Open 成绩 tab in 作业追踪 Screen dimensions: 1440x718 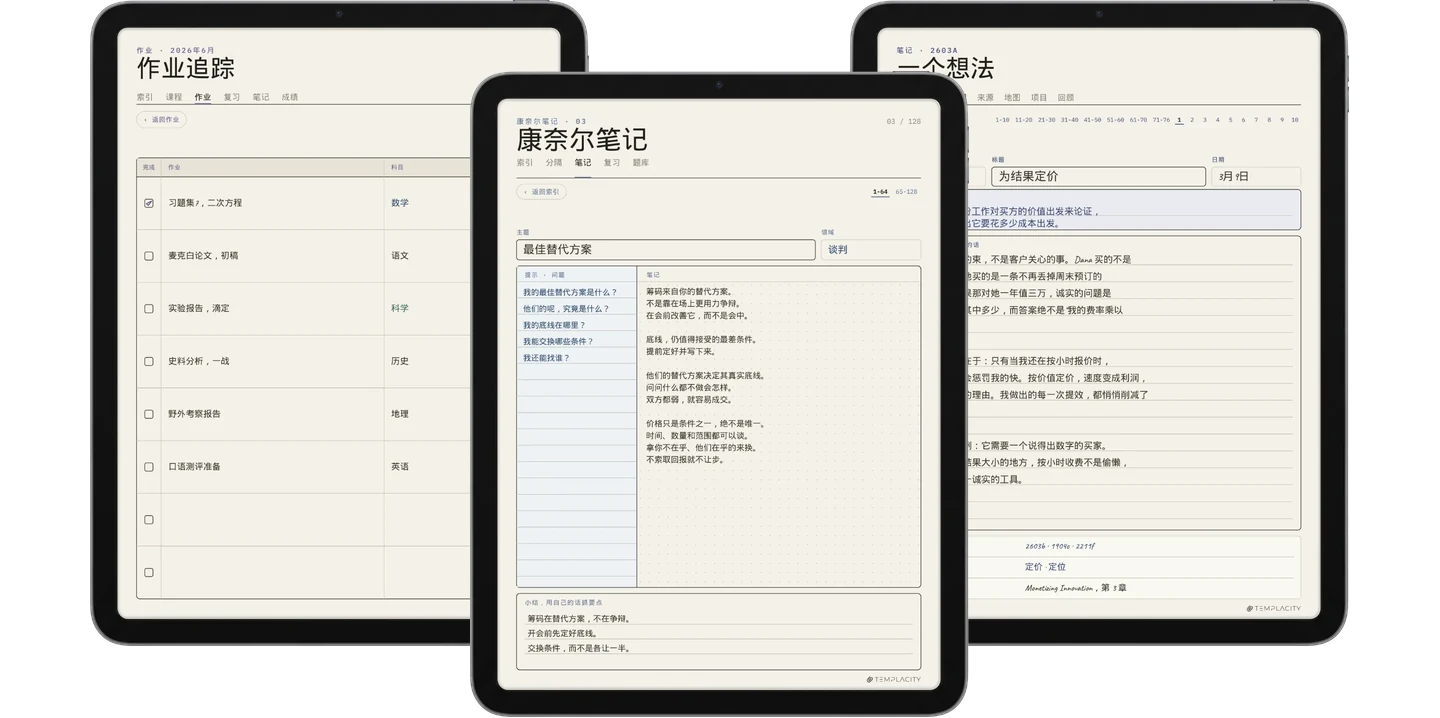[290, 97]
